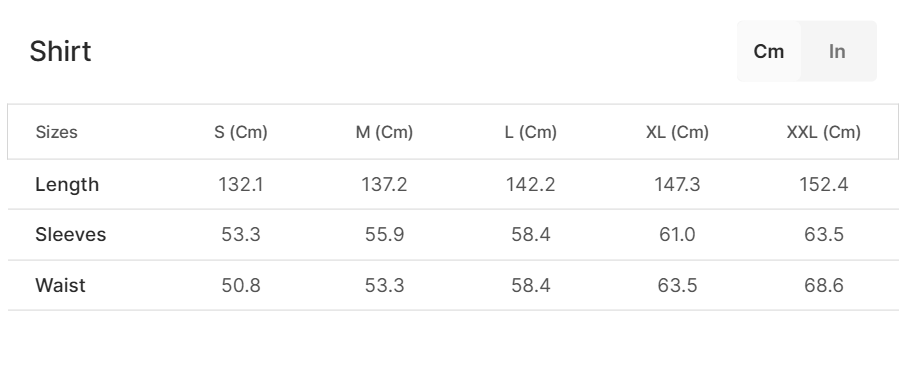Viewport: 913px width, 390px height.
Task: Click the 142.2 Length value for L
Action: (x=530, y=185)
